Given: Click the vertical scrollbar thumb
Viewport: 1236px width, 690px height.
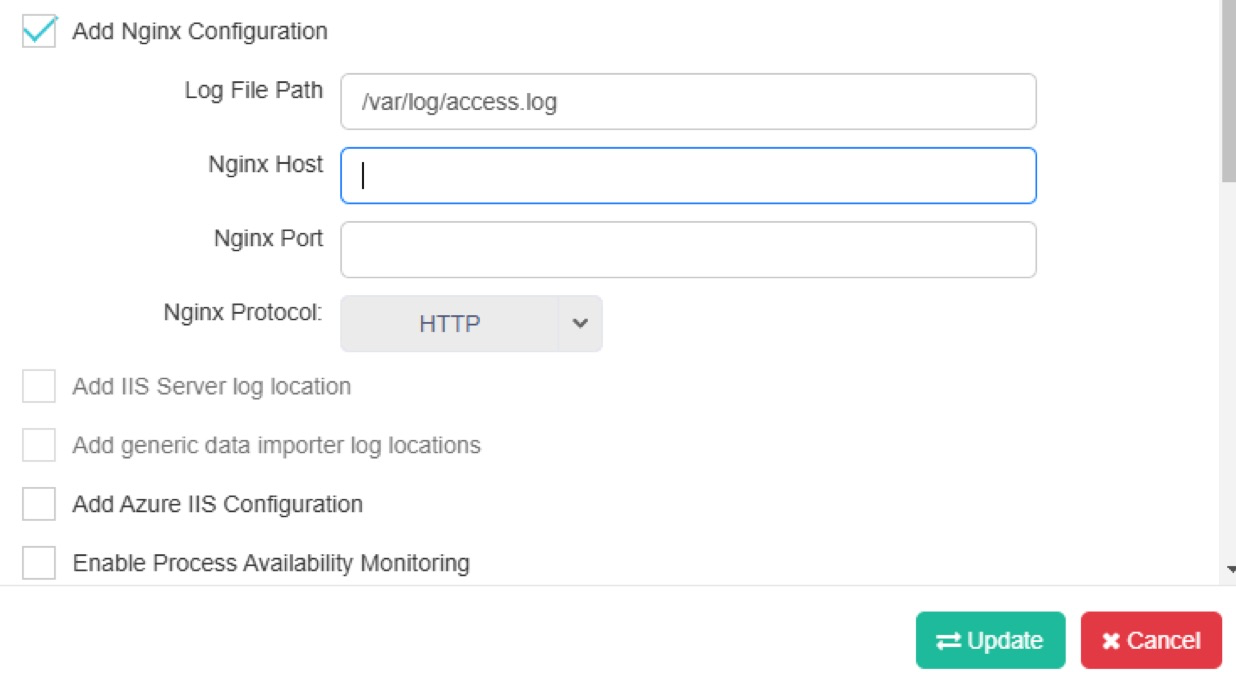Looking at the screenshot, I should coord(1228,90).
